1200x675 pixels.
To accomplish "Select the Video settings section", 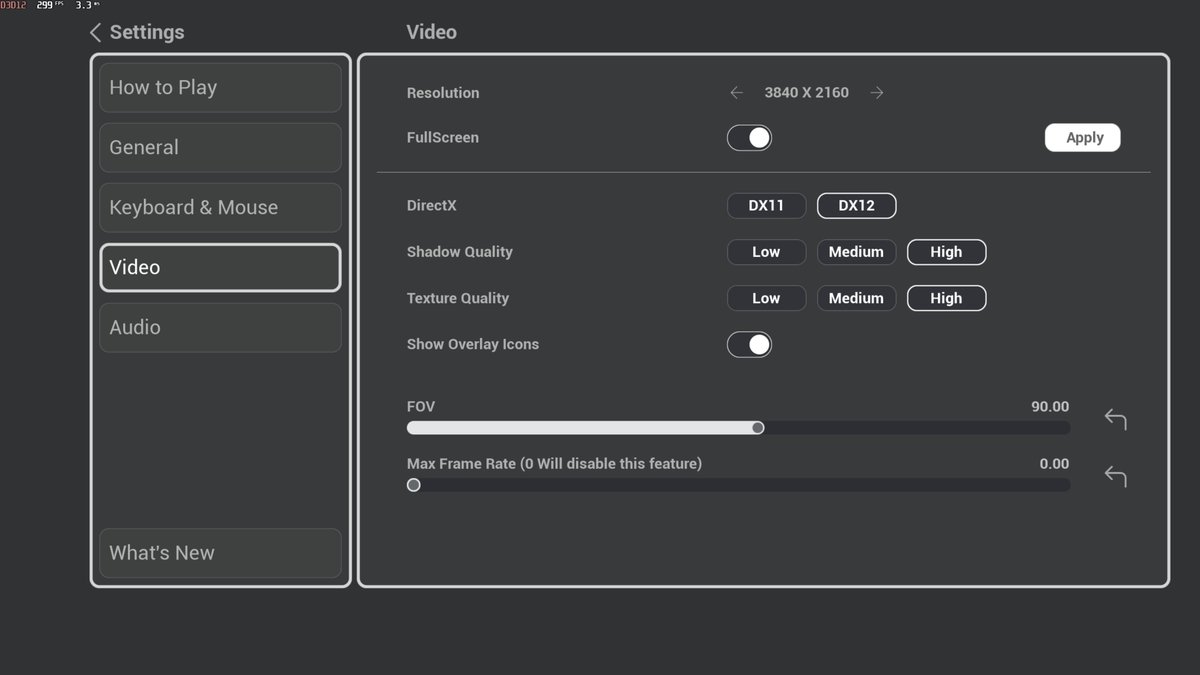I will (x=221, y=268).
